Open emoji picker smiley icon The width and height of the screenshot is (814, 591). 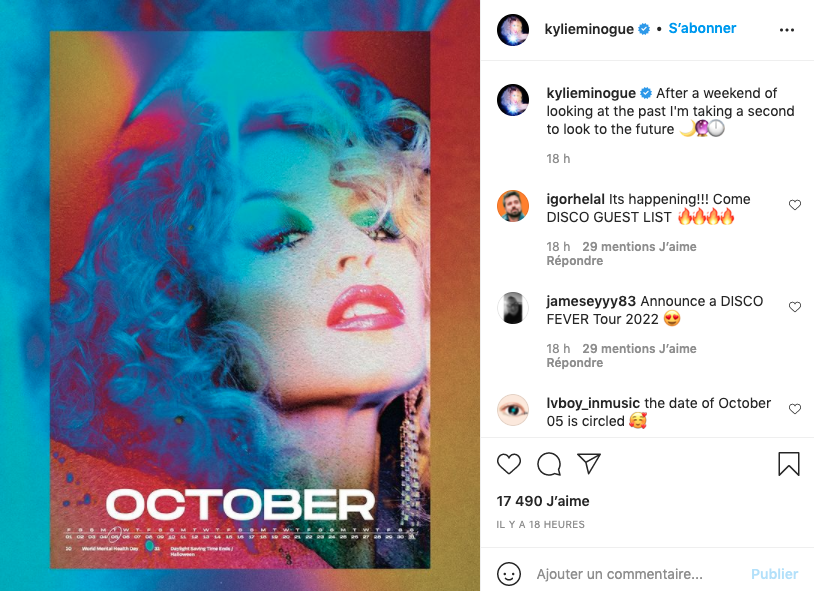[x=509, y=574]
